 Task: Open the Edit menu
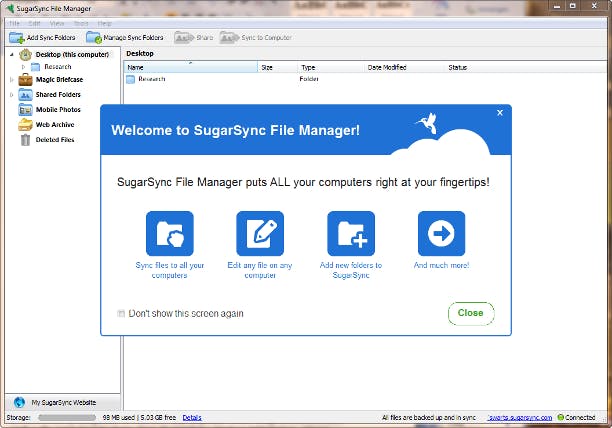(x=34, y=23)
